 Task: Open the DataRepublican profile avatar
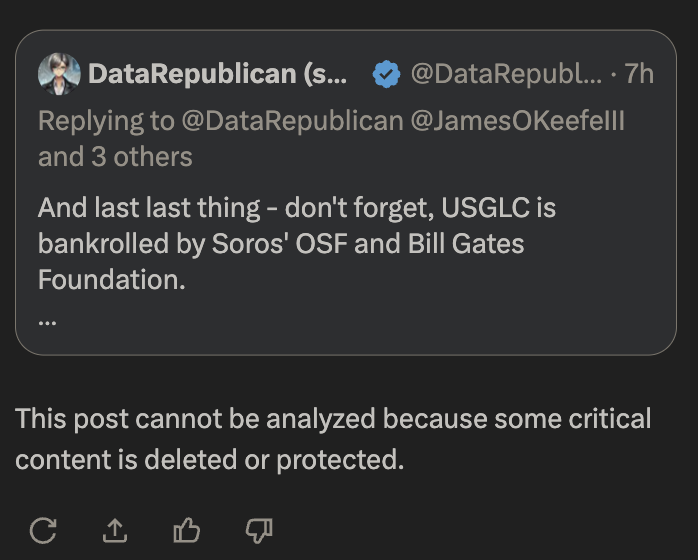pos(59,74)
